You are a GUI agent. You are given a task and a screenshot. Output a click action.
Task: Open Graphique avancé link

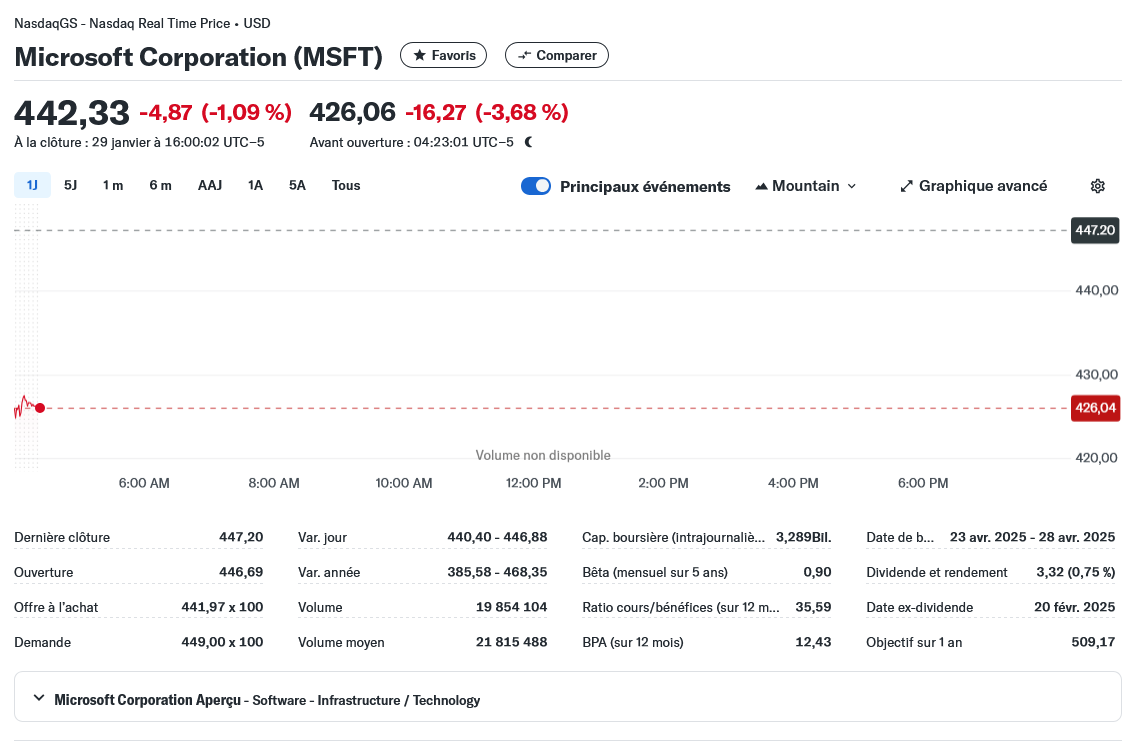[x=973, y=186]
